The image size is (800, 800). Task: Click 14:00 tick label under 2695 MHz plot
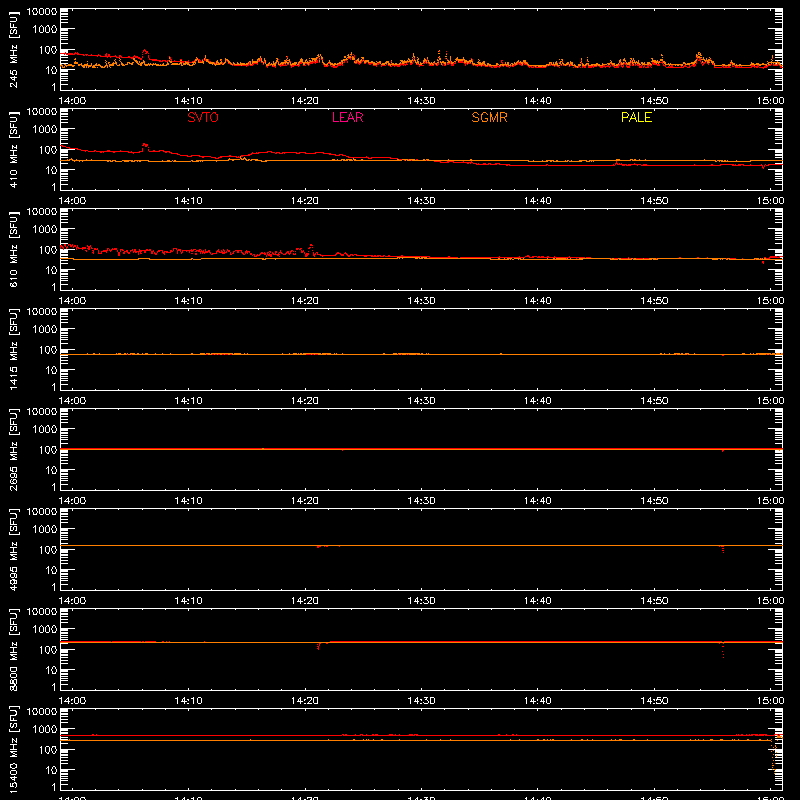pyautogui.click(x=72, y=501)
